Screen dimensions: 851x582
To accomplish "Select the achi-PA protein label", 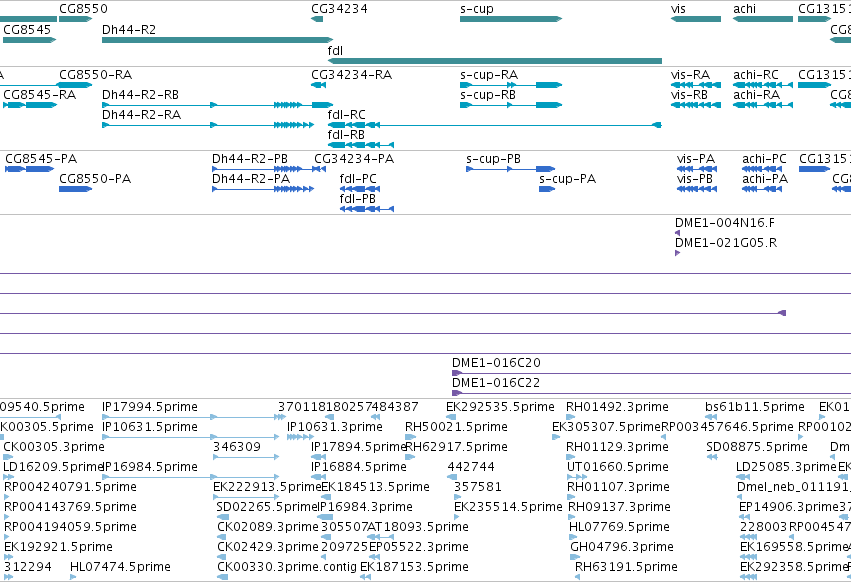I will (765, 179).
